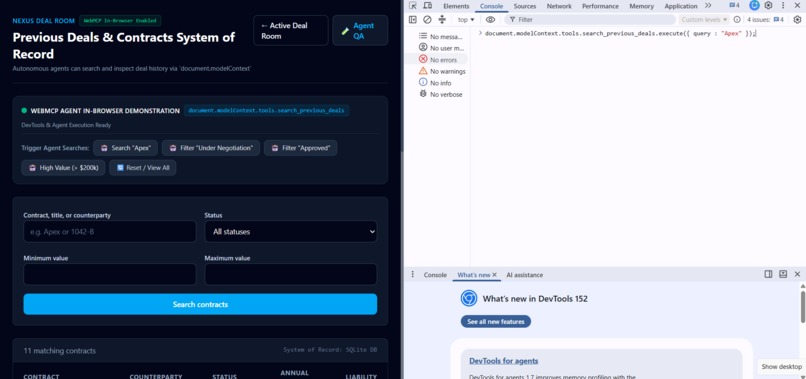Switch to the AI assistance drawer tab
Image resolution: width=806 pixels, height=379 pixels.
coord(524,275)
